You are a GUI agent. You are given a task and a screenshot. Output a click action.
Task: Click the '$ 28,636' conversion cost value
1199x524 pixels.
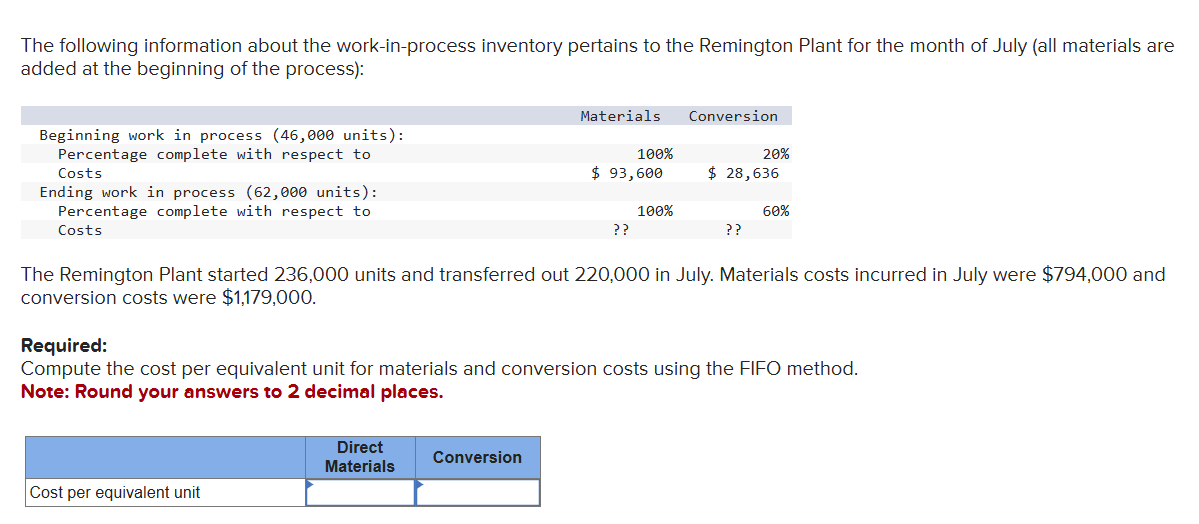(743, 173)
